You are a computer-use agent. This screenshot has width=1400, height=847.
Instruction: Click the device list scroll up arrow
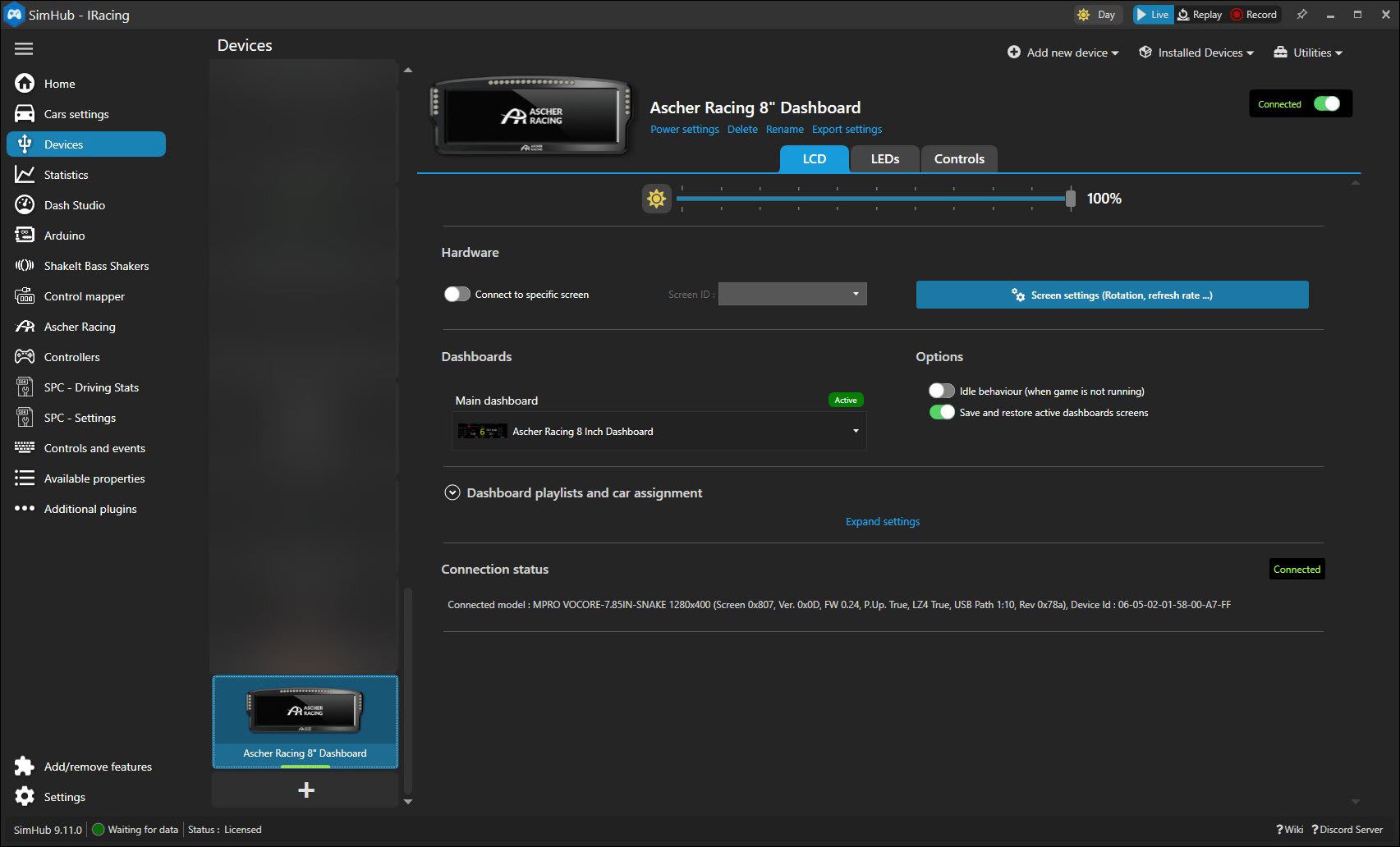click(x=408, y=71)
